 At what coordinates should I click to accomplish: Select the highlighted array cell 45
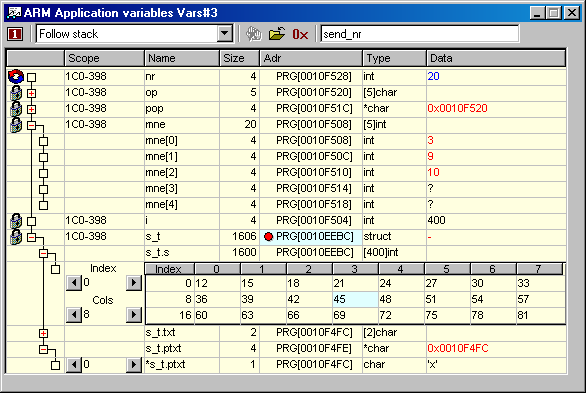[x=355, y=299]
